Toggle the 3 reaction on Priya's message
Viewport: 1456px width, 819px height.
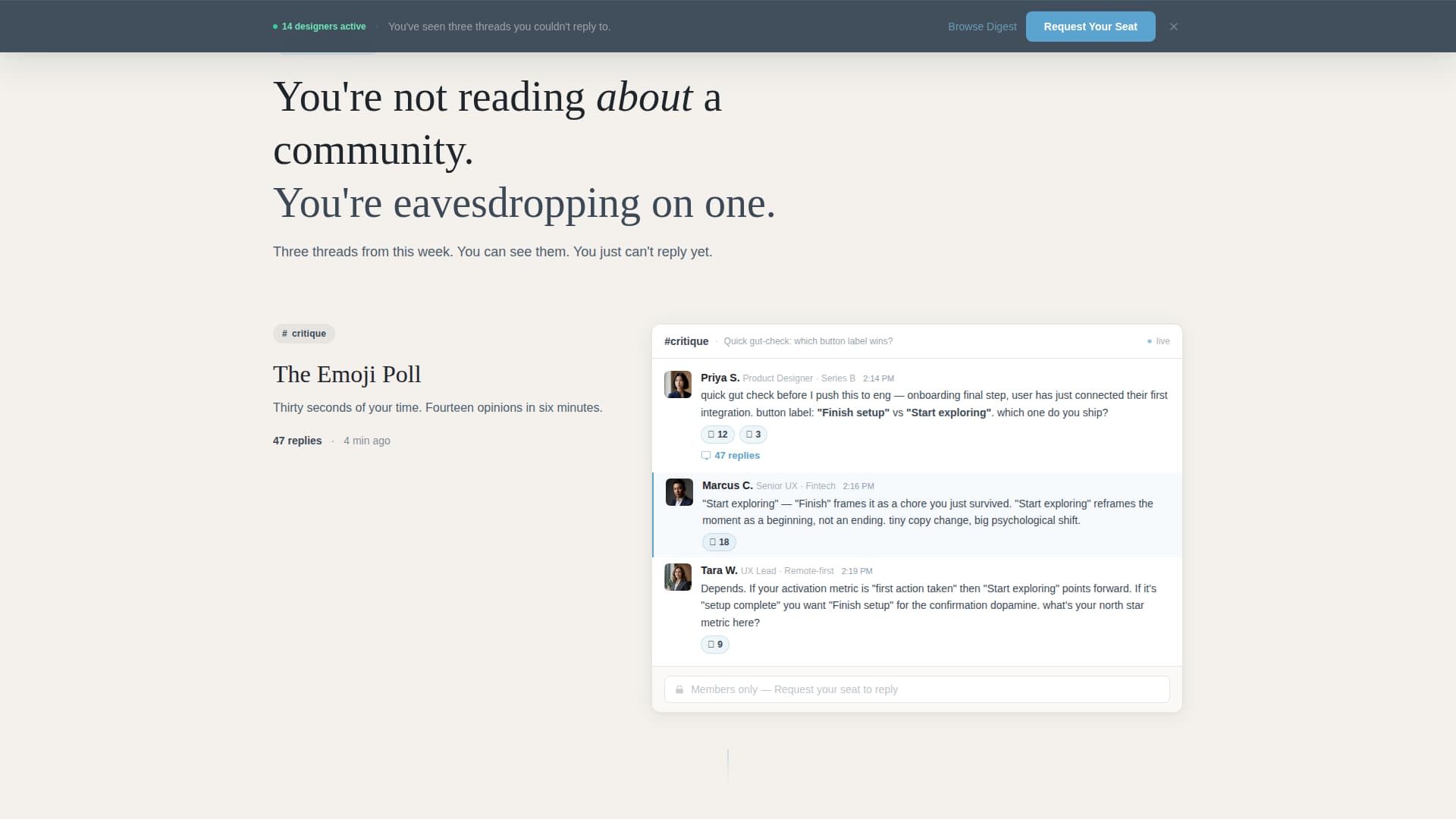[753, 435]
